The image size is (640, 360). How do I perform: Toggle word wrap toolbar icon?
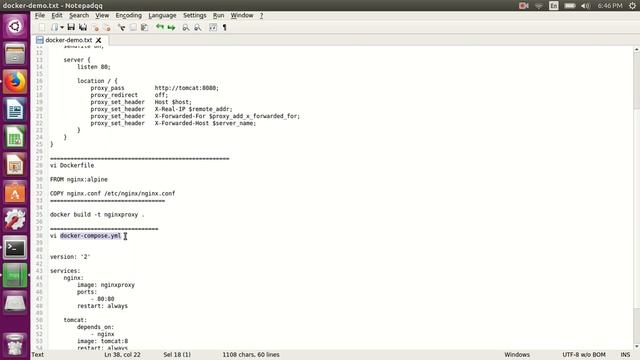pos(213,27)
